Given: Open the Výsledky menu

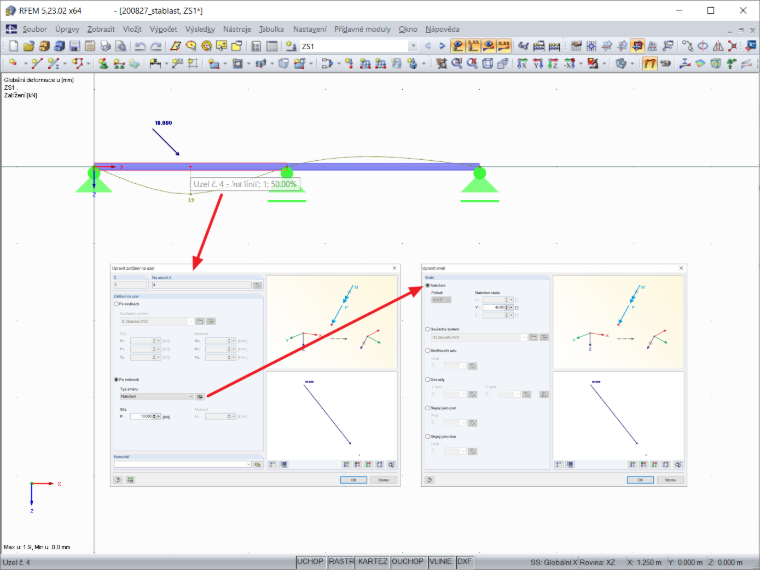Looking at the screenshot, I should pos(200,29).
